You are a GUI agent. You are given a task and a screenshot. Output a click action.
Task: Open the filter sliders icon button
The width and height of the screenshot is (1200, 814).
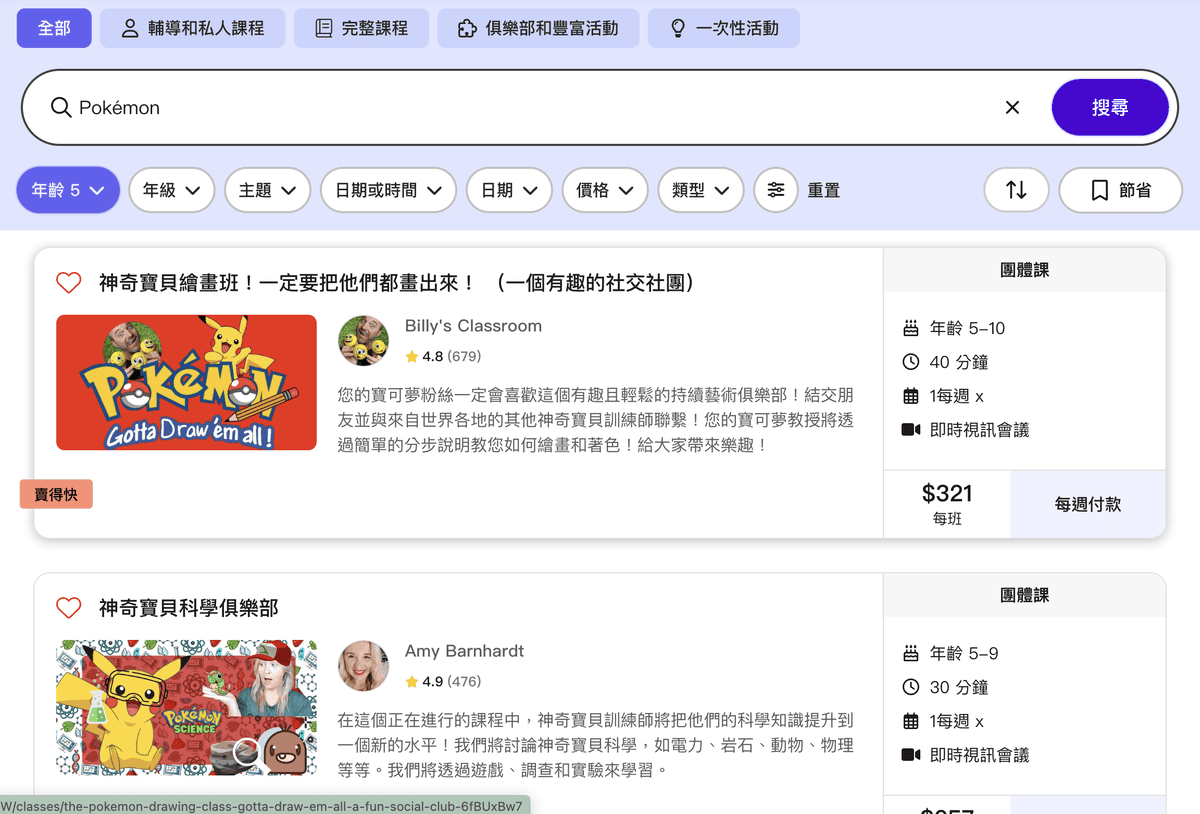tap(776, 190)
